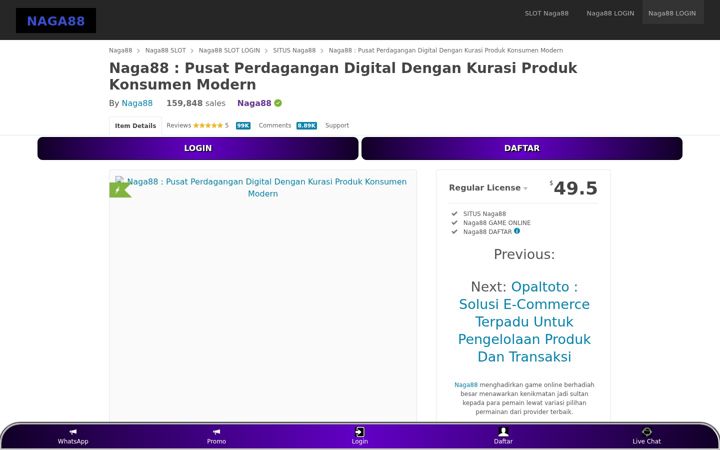Screen dimensions: 720x450
Task: Switch to Support tab
Action: click(x=337, y=125)
